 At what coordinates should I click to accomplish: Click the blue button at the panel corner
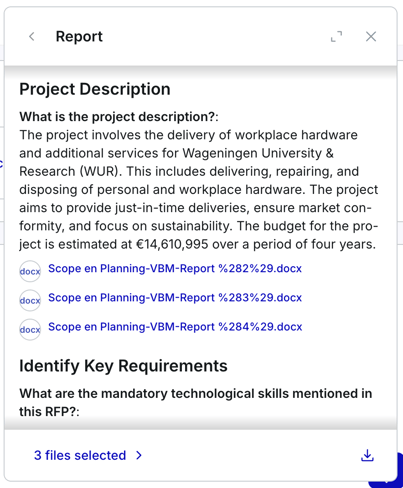[386, 473]
